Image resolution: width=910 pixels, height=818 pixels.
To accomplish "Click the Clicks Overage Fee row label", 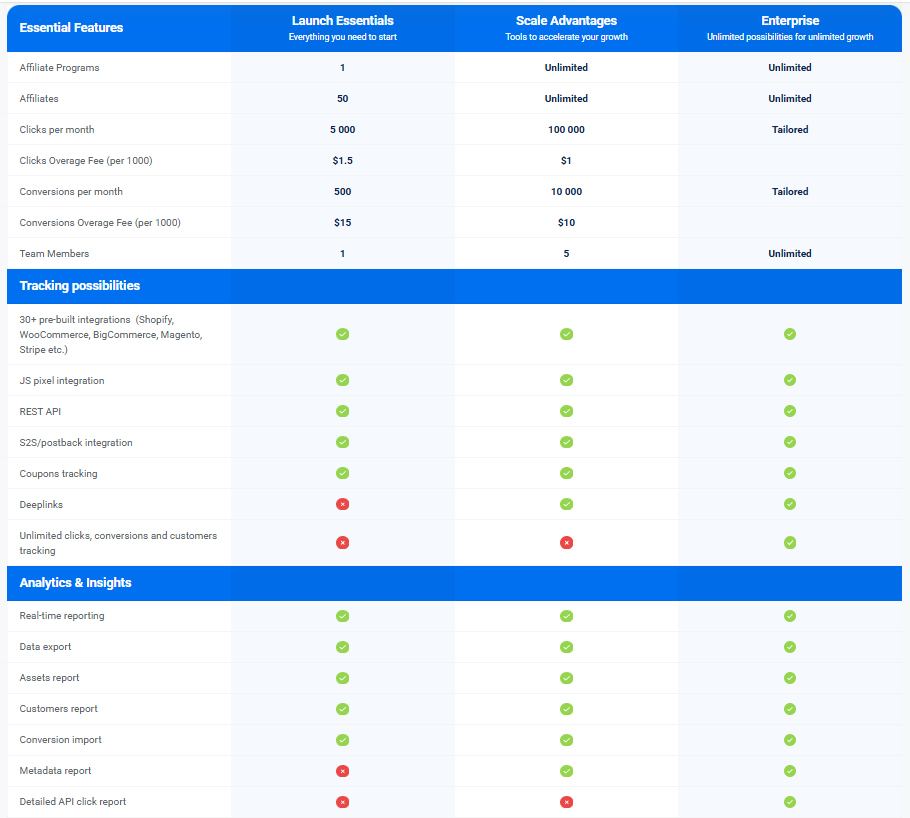I will click(x=86, y=161).
